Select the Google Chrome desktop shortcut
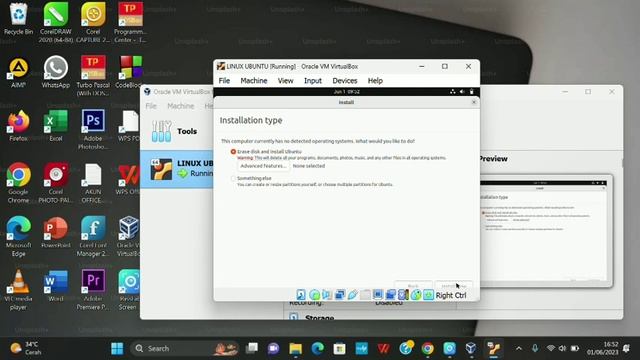The height and width of the screenshot is (360, 640). point(18,183)
